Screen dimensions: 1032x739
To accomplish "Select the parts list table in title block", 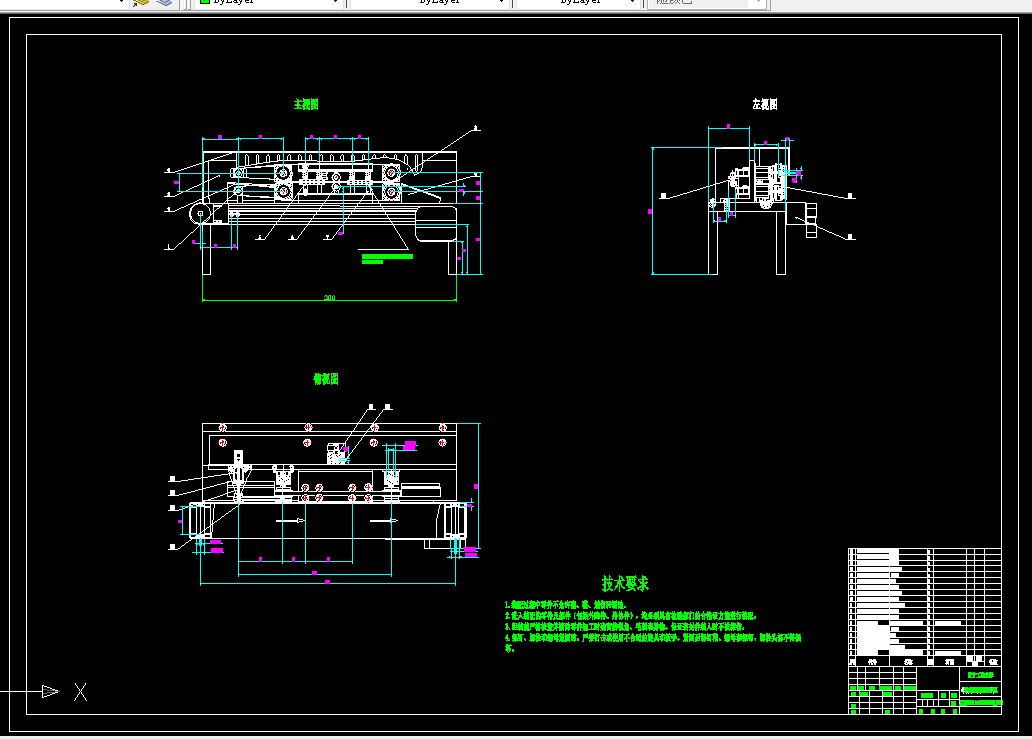I will [x=925, y=607].
